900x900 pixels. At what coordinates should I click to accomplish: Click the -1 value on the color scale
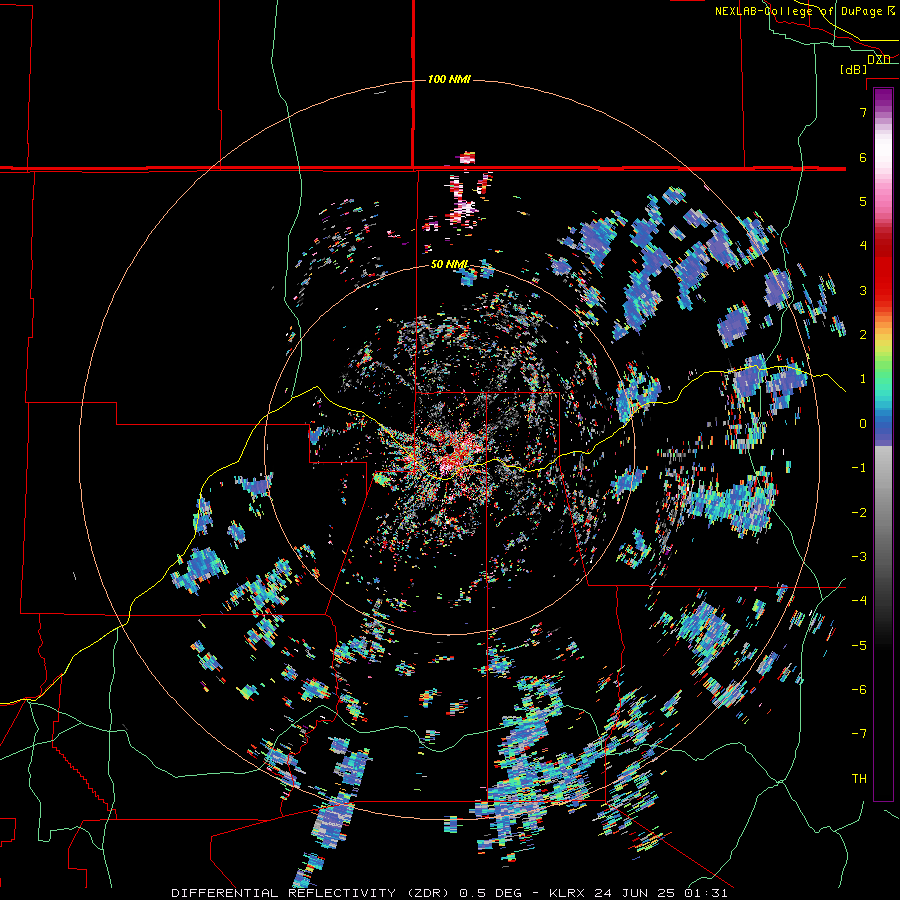click(x=859, y=467)
